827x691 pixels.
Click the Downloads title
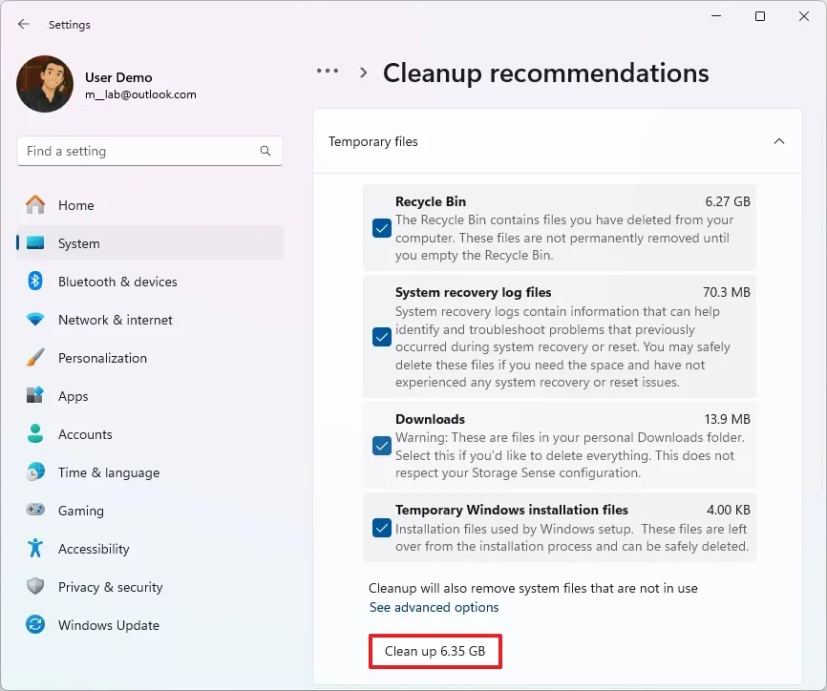pyautogui.click(x=430, y=419)
